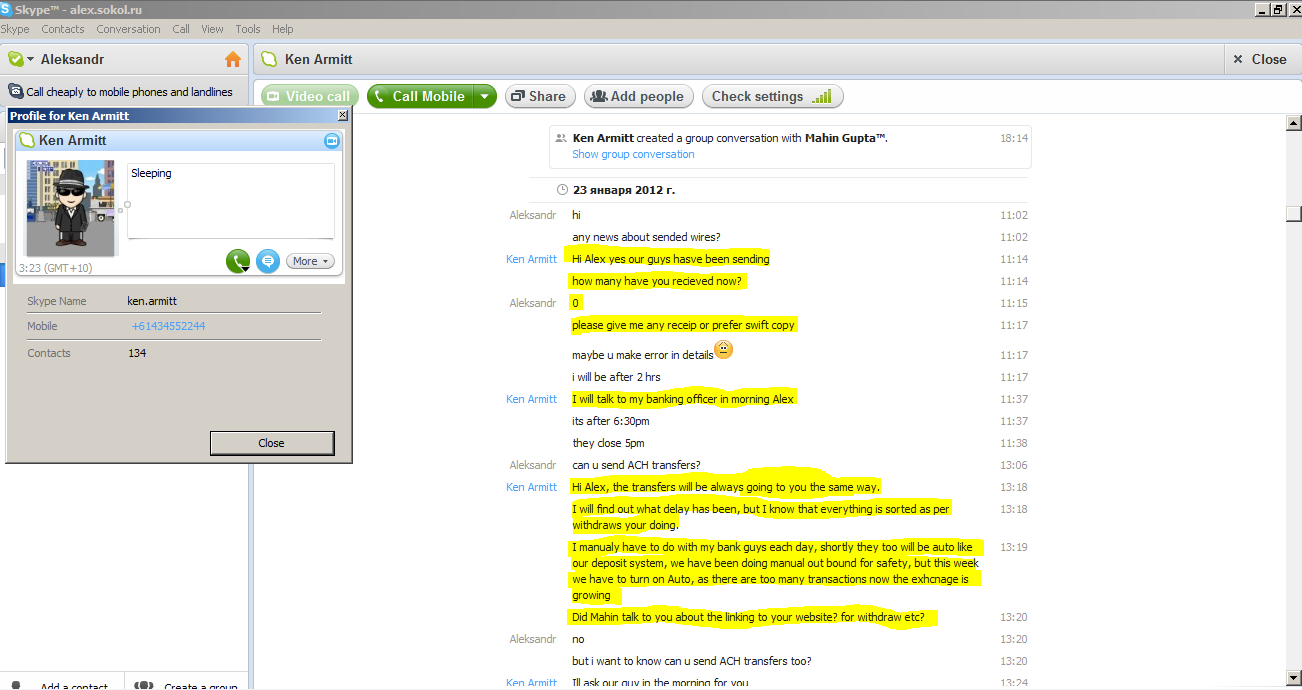The width and height of the screenshot is (1302, 690).
Task: Click message 'they close 5pm'
Action: 608,443
